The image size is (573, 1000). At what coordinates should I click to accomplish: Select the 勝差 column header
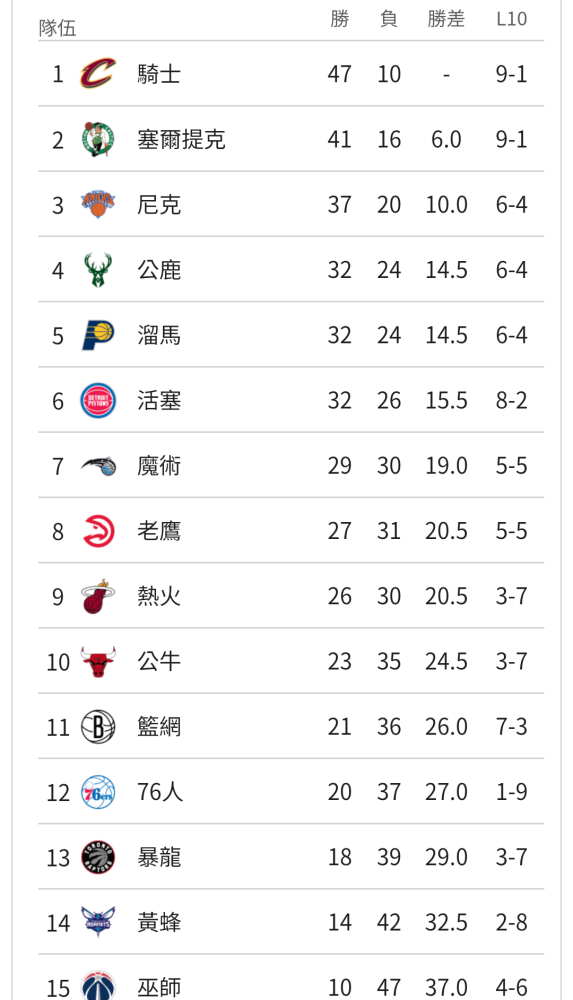tap(446, 19)
